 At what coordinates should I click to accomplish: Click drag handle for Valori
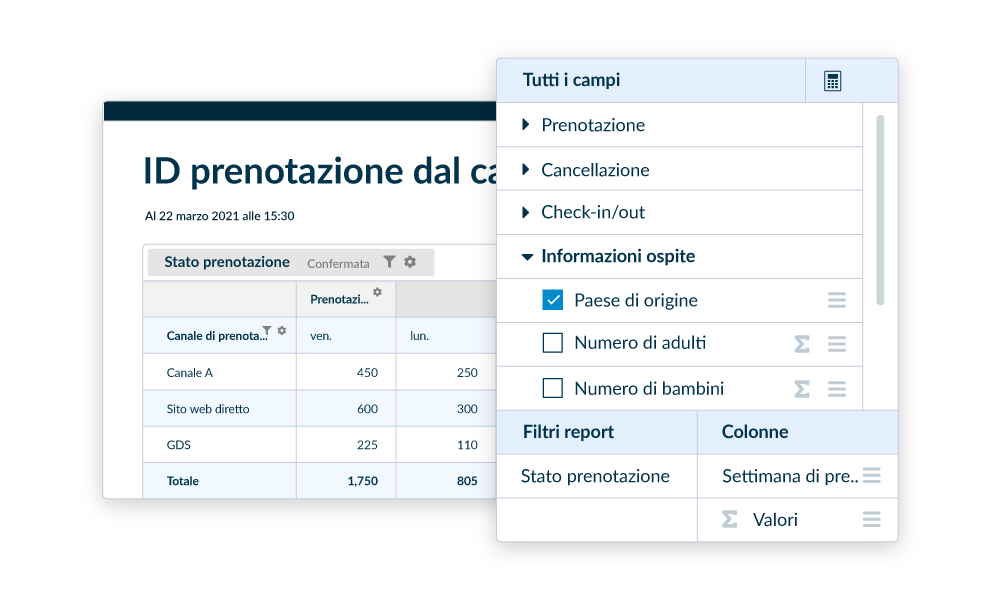872,520
